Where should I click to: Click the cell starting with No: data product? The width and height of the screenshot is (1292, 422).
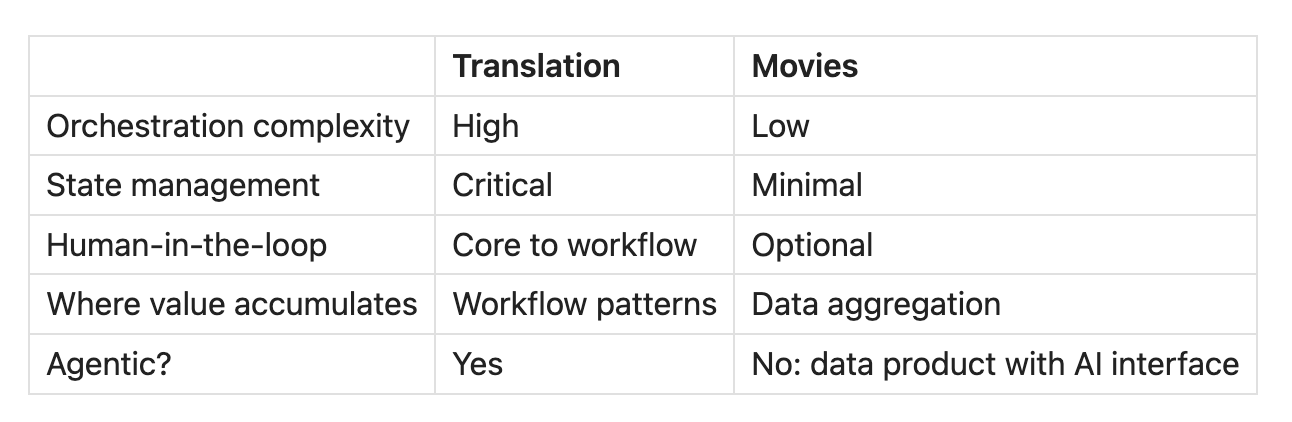pos(995,363)
